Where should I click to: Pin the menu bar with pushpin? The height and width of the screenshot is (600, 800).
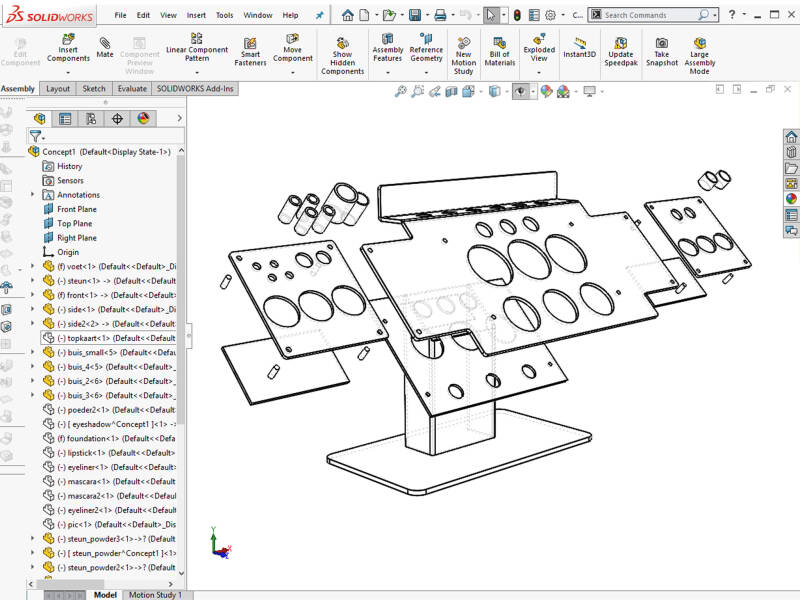(319, 16)
